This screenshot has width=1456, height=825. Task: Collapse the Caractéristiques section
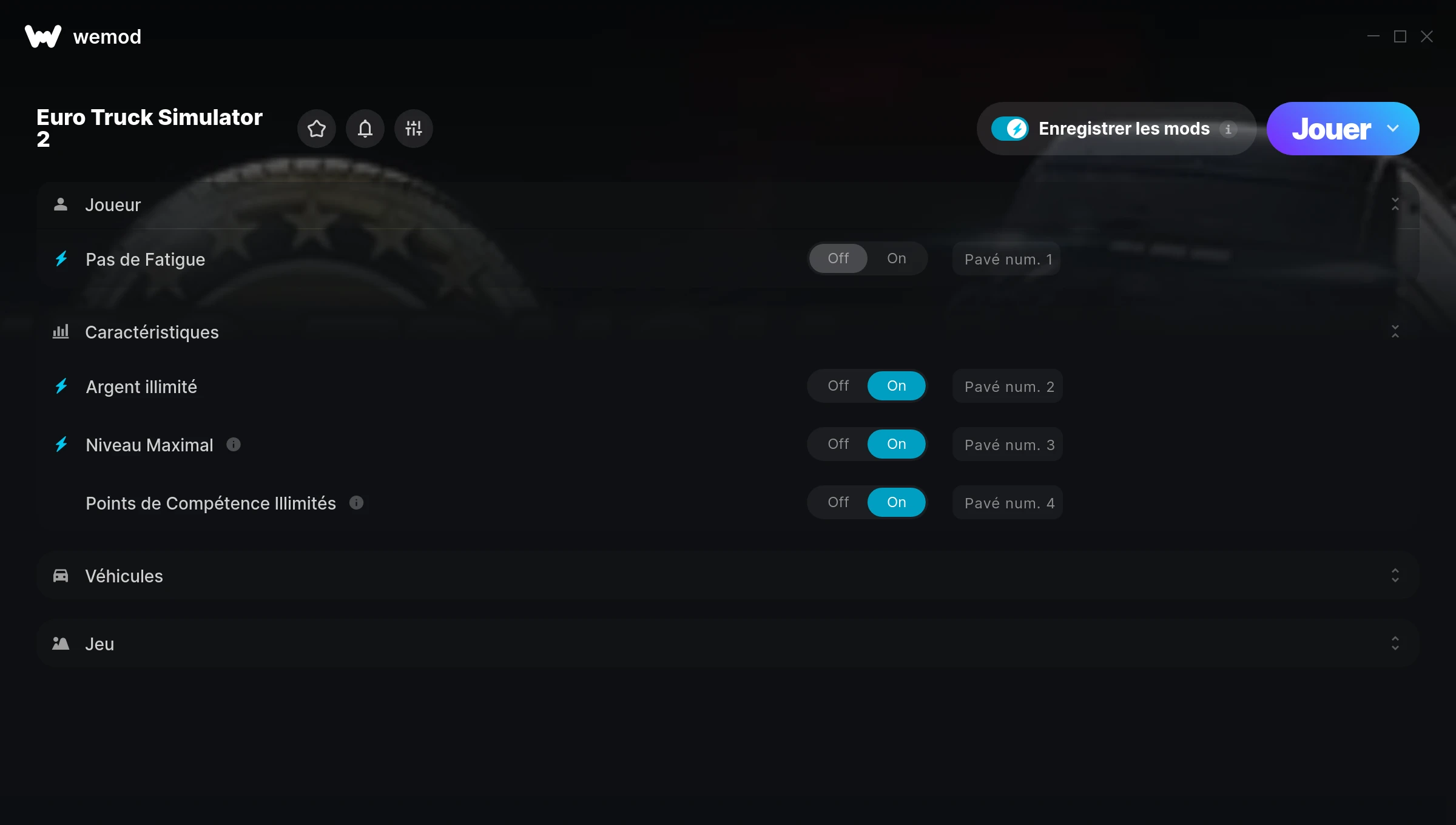click(x=1395, y=332)
